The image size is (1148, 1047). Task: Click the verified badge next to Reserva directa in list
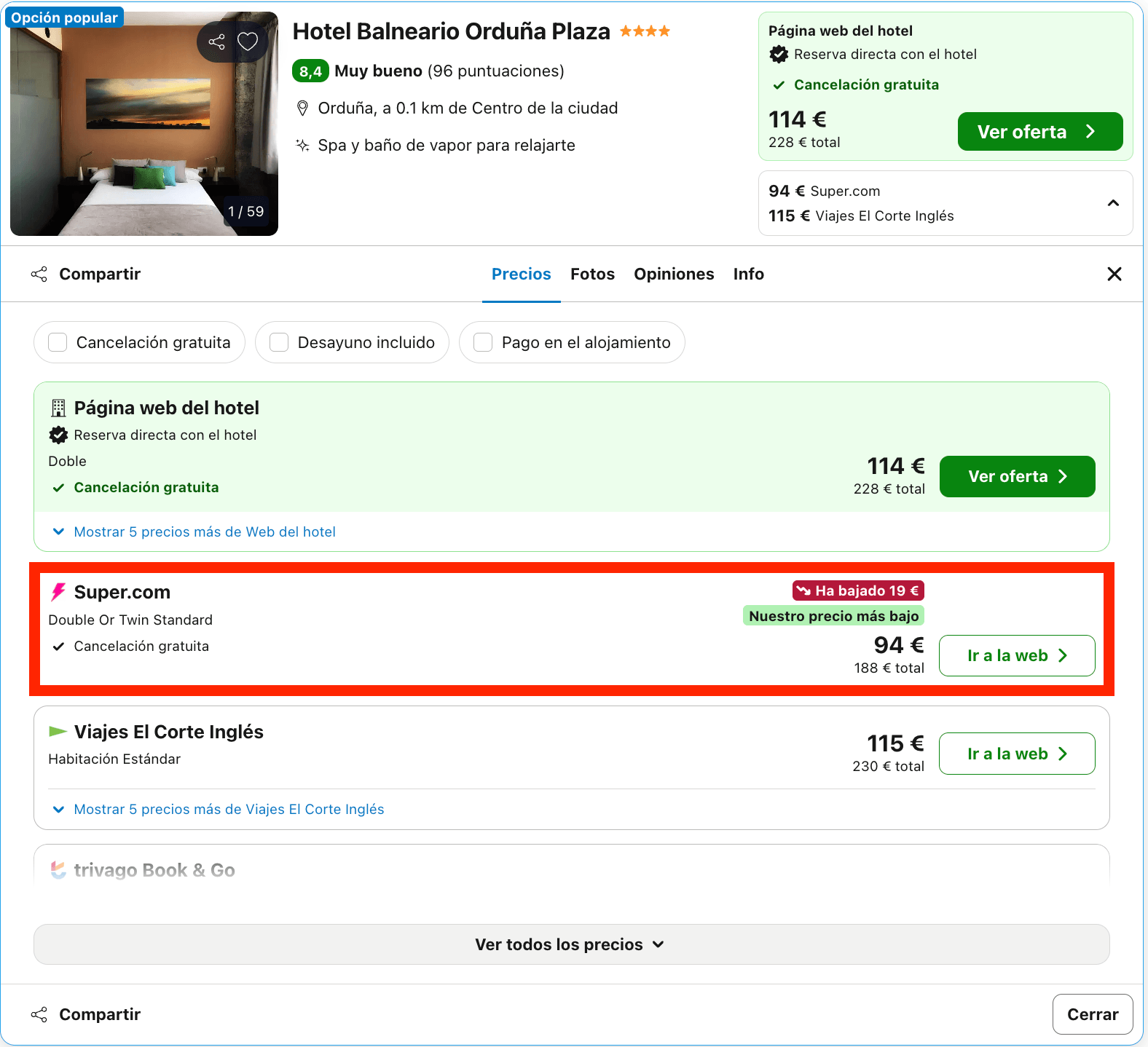(x=58, y=435)
